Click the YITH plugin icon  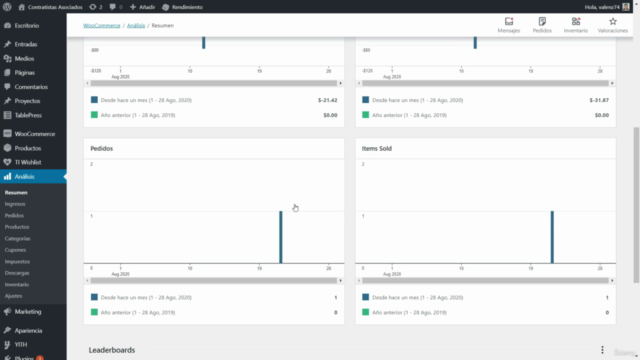(x=7, y=344)
